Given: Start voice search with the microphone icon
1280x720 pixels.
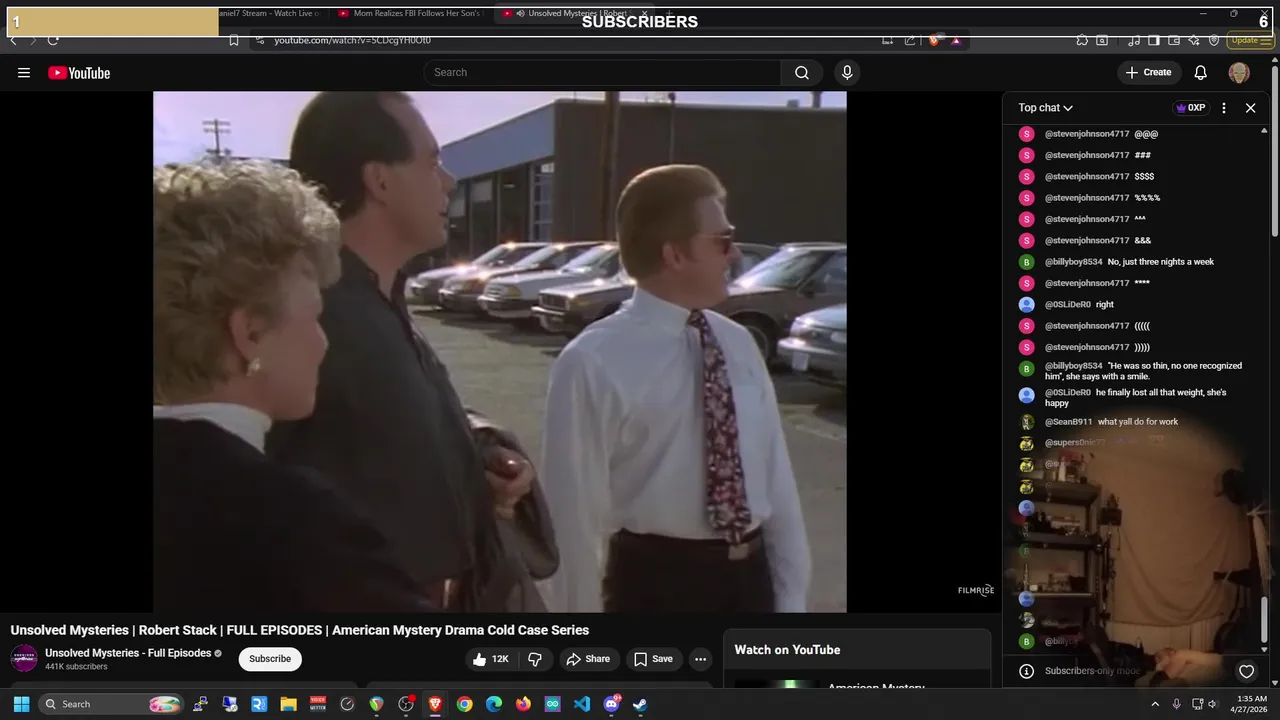Looking at the screenshot, I should point(847,72).
